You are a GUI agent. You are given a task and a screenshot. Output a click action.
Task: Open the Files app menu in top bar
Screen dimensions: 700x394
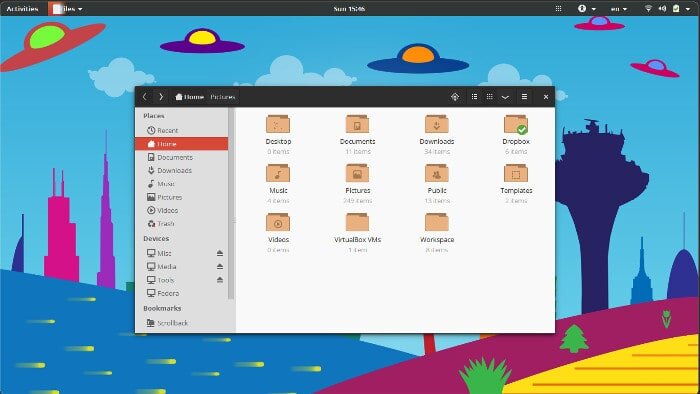click(x=66, y=8)
